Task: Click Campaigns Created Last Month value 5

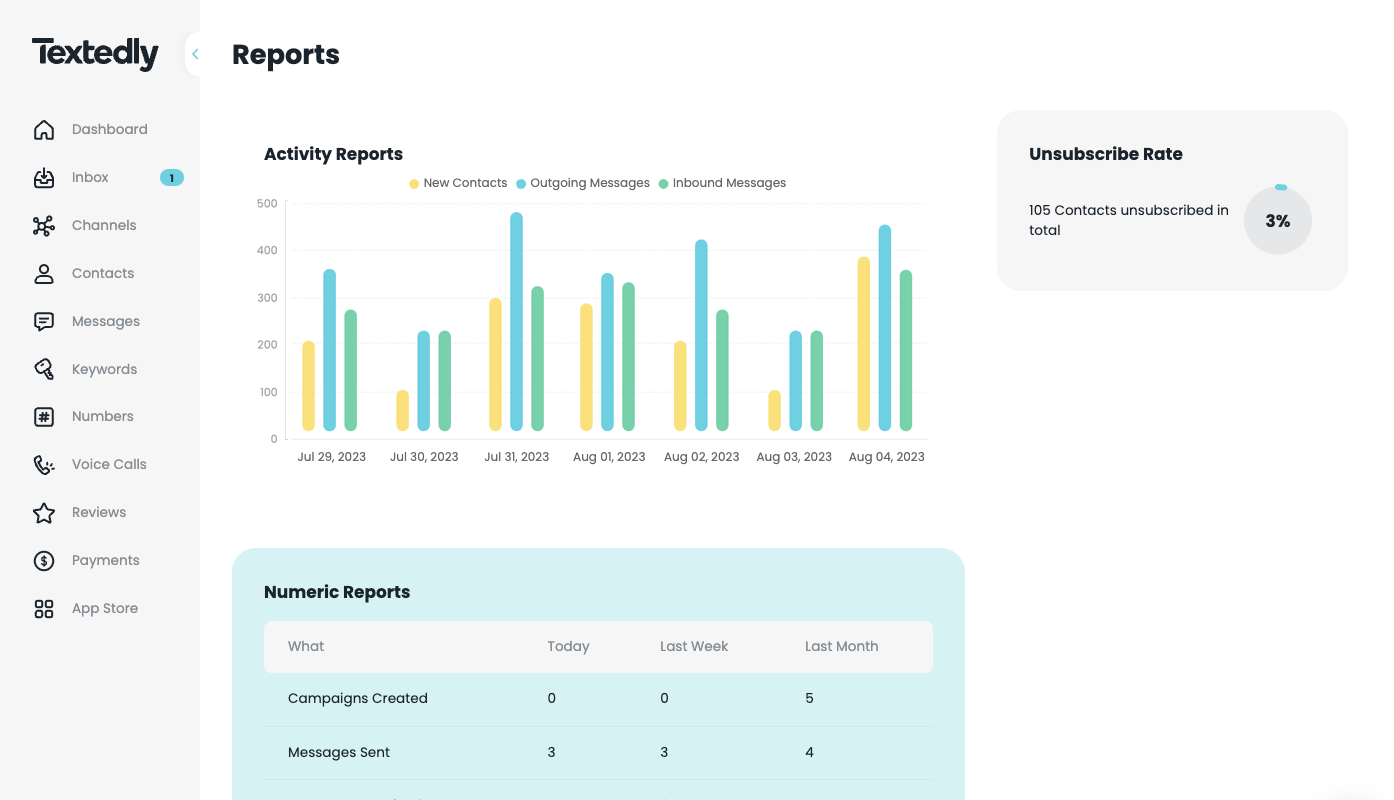Action: pos(809,698)
